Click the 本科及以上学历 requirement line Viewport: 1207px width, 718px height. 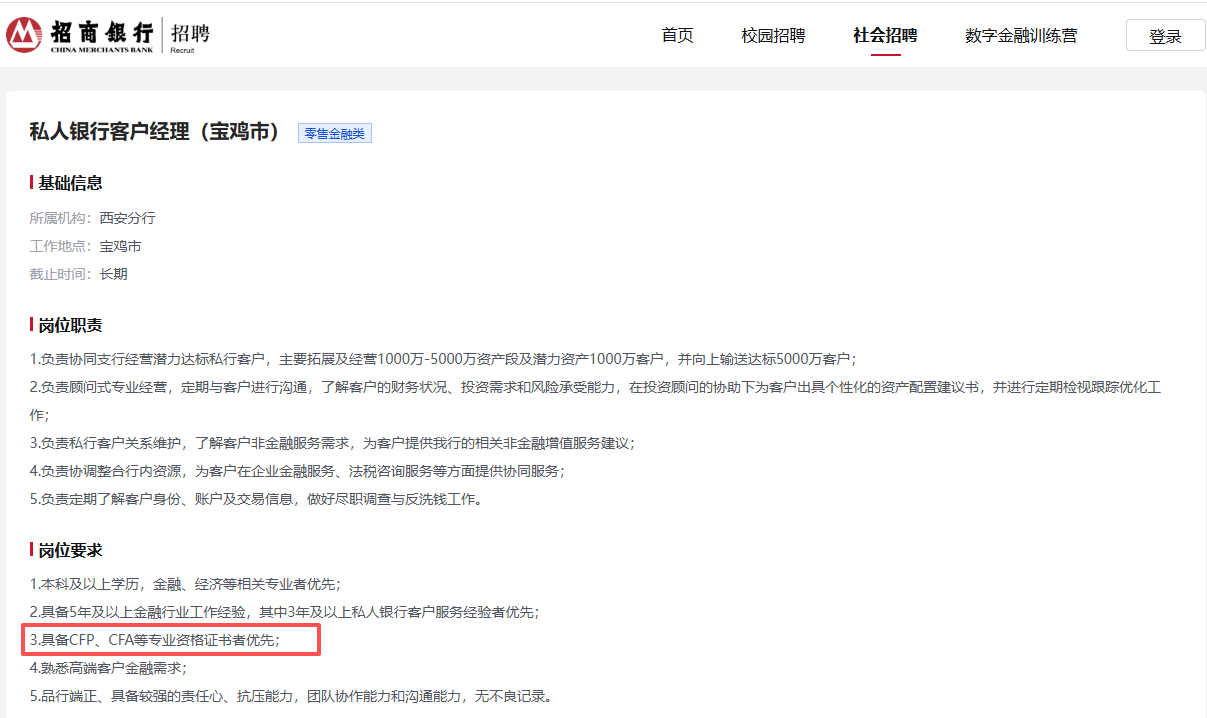[185, 584]
